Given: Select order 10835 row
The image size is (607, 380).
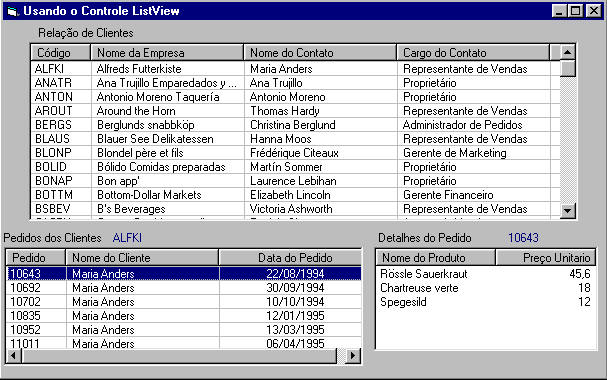Looking at the screenshot, I should click(x=184, y=315).
